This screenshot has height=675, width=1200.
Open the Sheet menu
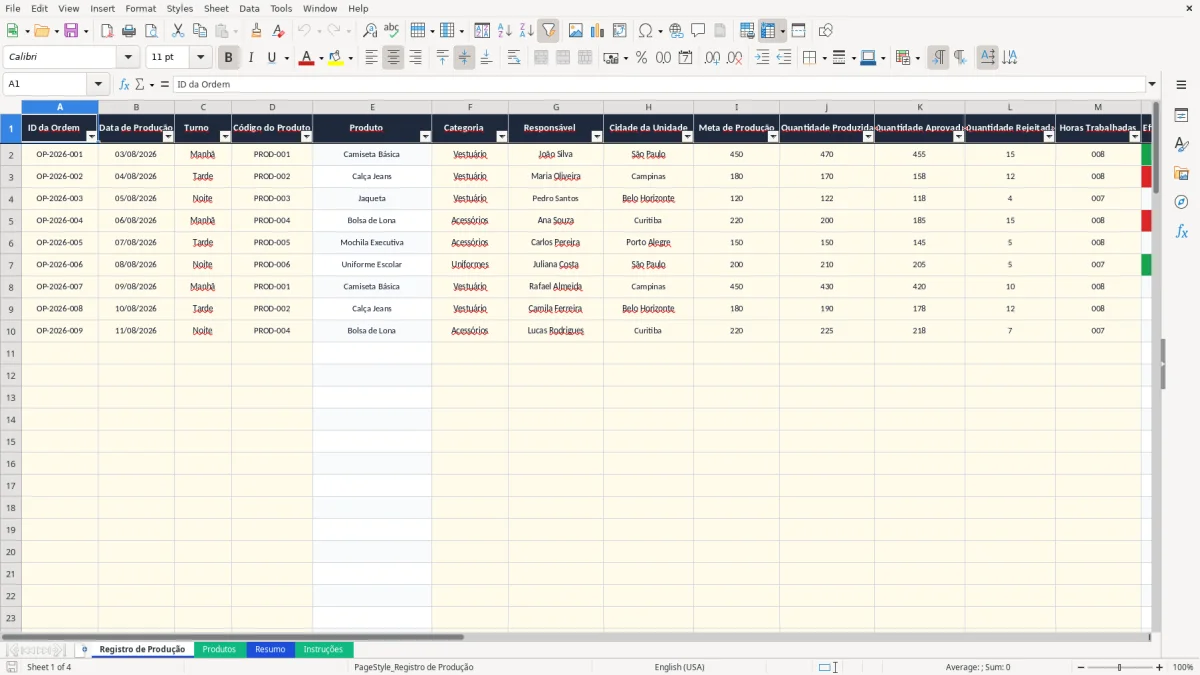217,8
